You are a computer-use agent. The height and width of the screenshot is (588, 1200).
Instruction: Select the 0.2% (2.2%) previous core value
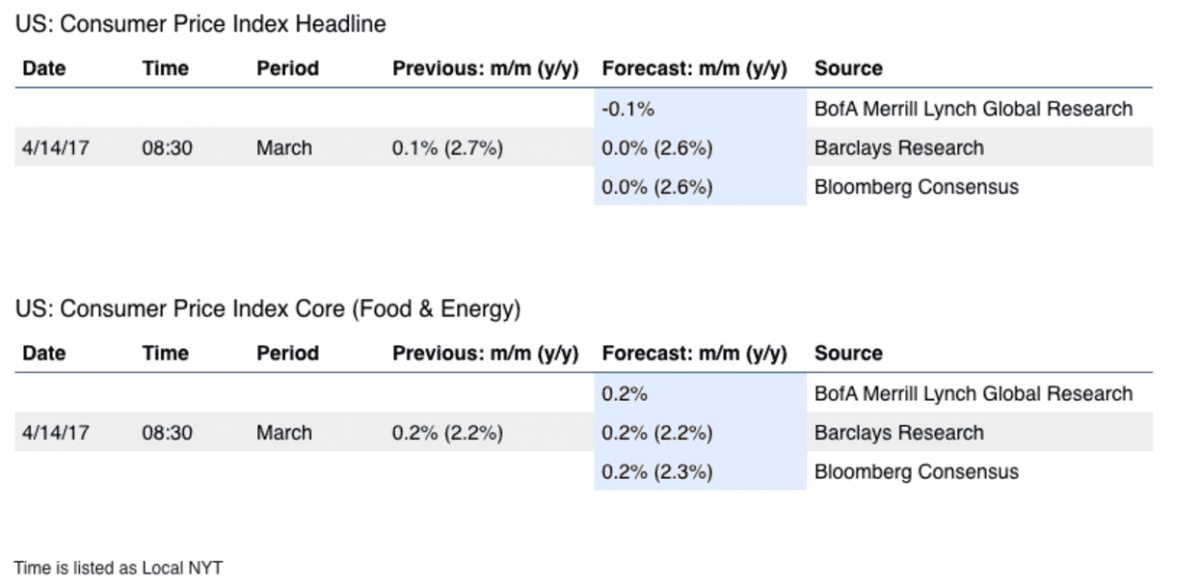coord(448,433)
